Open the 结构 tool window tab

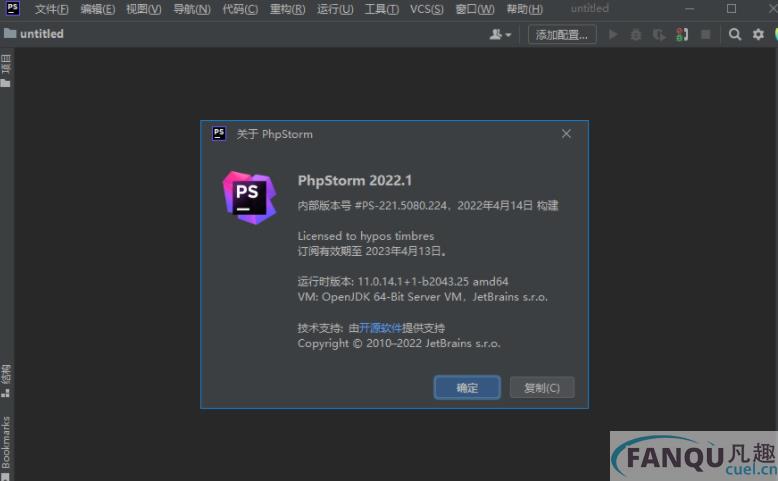click(x=6, y=381)
